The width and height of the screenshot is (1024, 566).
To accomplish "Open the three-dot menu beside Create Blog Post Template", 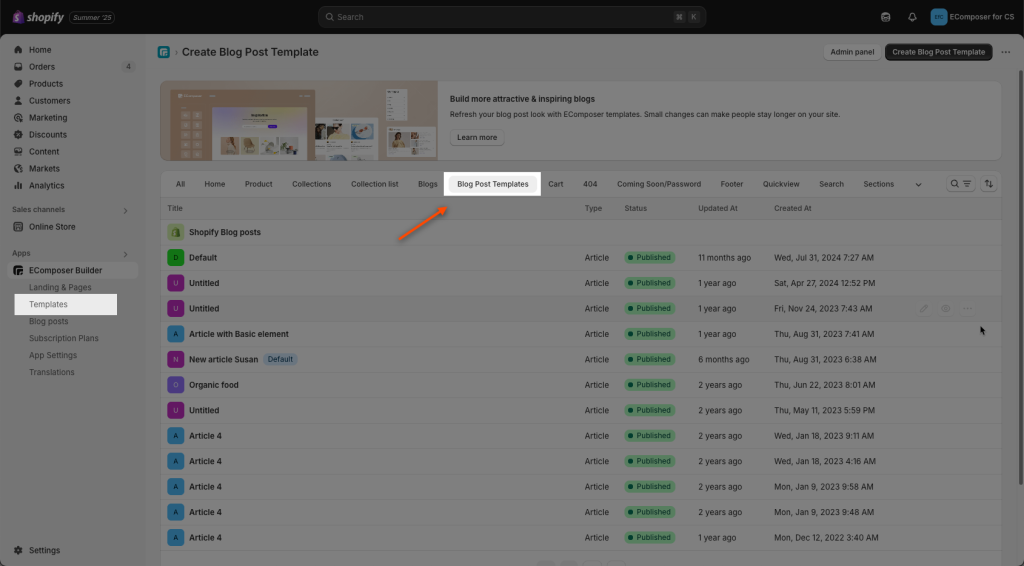I will point(1006,52).
